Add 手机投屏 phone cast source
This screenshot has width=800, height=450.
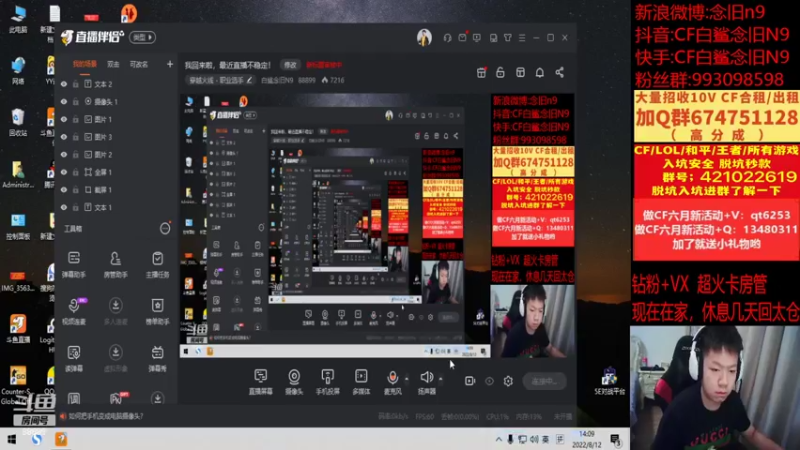(x=328, y=382)
